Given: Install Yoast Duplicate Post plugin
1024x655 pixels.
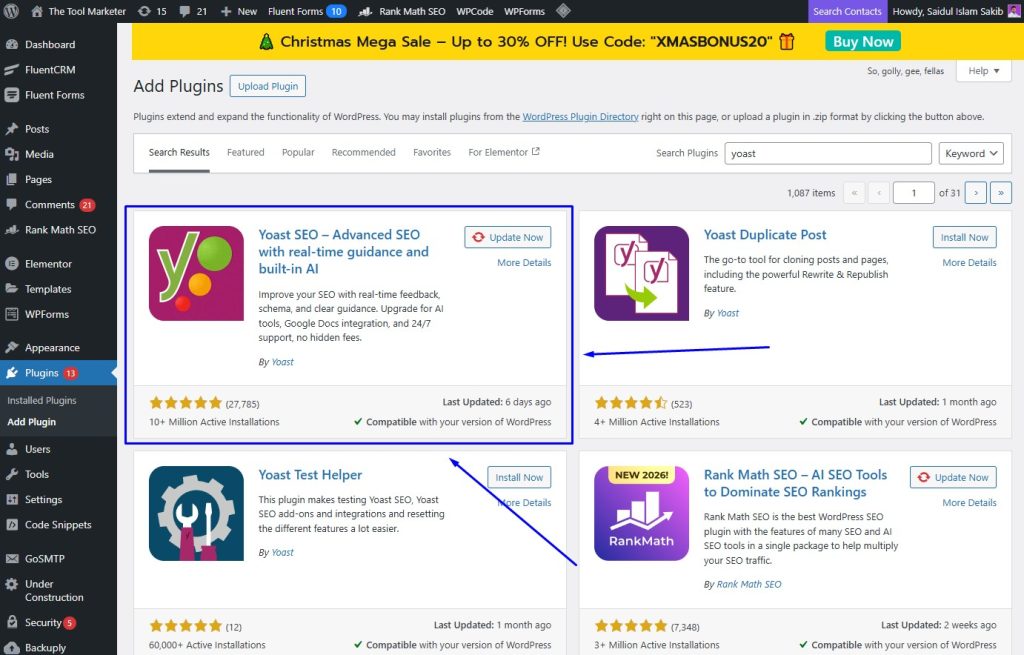Looking at the screenshot, I should [x=965, y=237].
